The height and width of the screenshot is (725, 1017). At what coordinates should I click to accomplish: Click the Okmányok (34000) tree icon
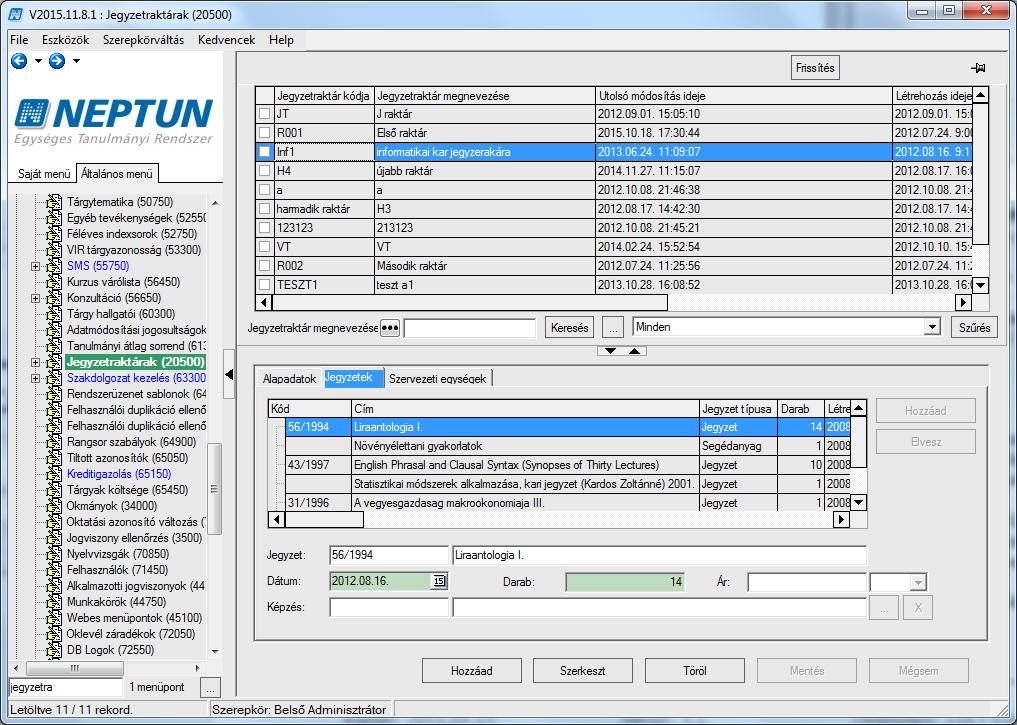54,506
